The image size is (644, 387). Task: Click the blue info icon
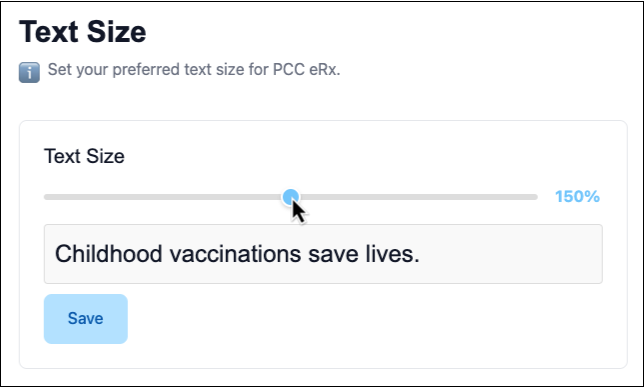coord(29,72)
